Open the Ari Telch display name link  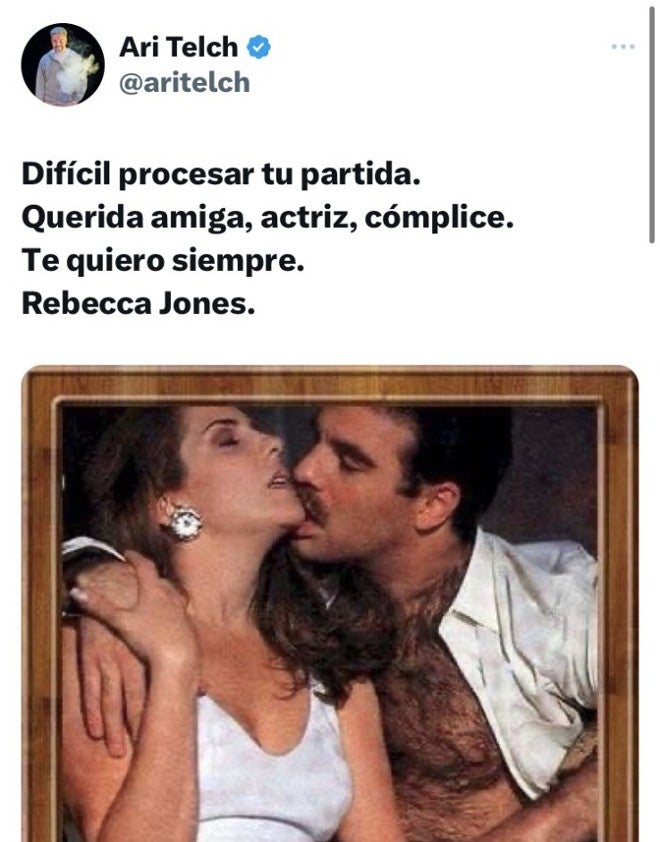[x=178, y=47]
